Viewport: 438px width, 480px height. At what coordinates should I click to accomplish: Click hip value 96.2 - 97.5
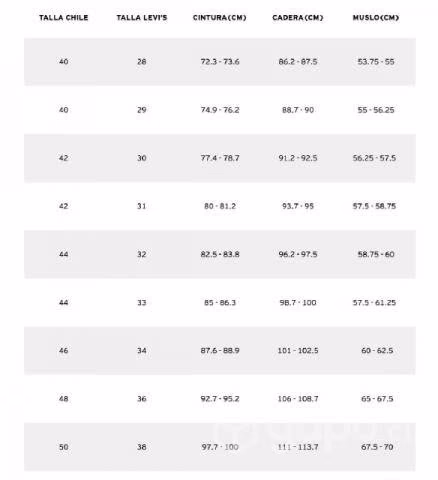(x=298, y=254)
